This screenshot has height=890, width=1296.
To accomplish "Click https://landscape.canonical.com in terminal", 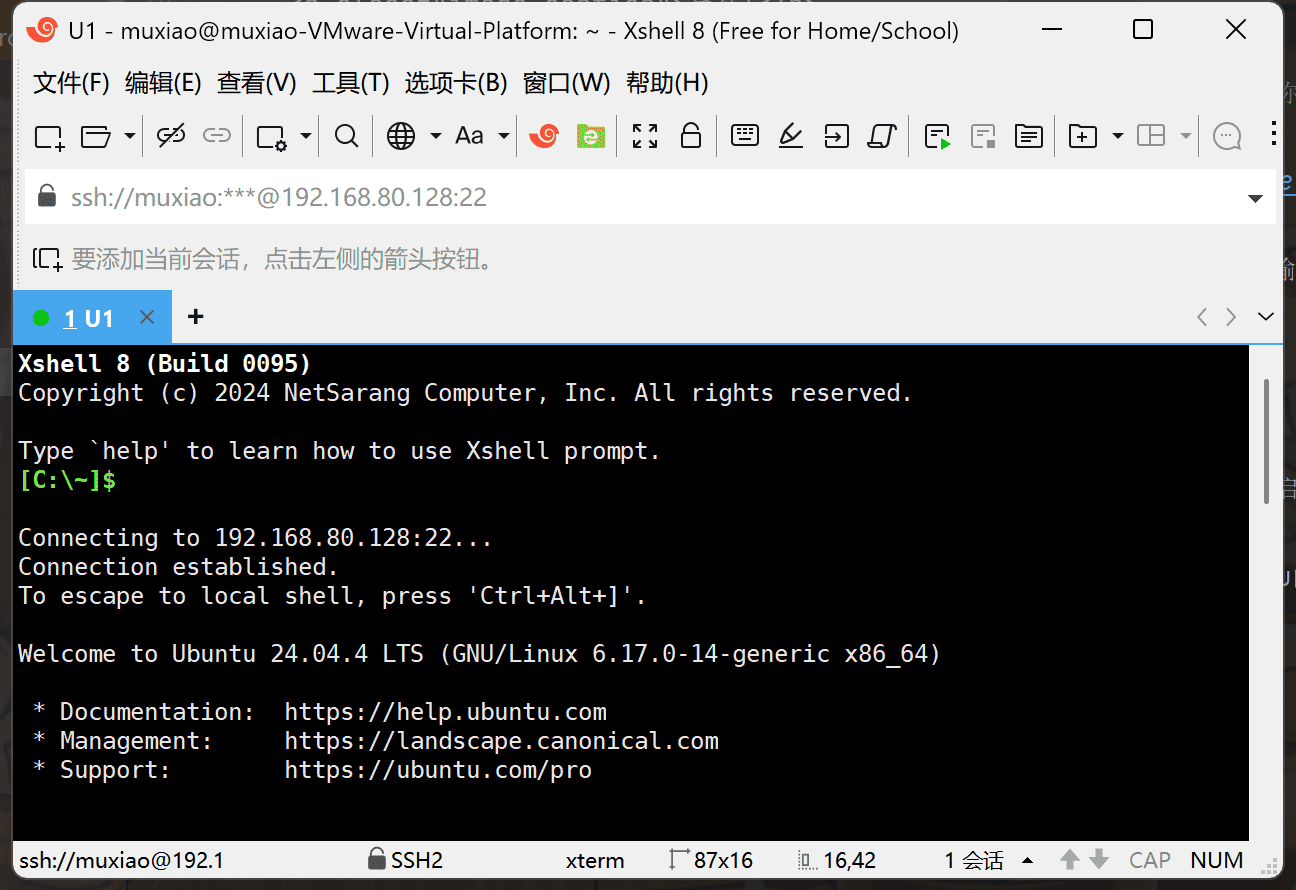I will 501,741.
